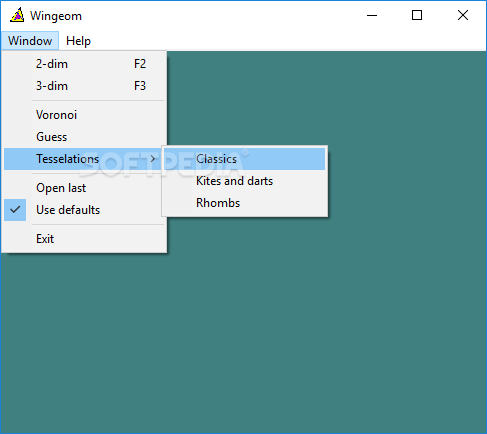Launch the 3-dim window
This screenshot has height=434, width=487.
(x=84, y=86)
